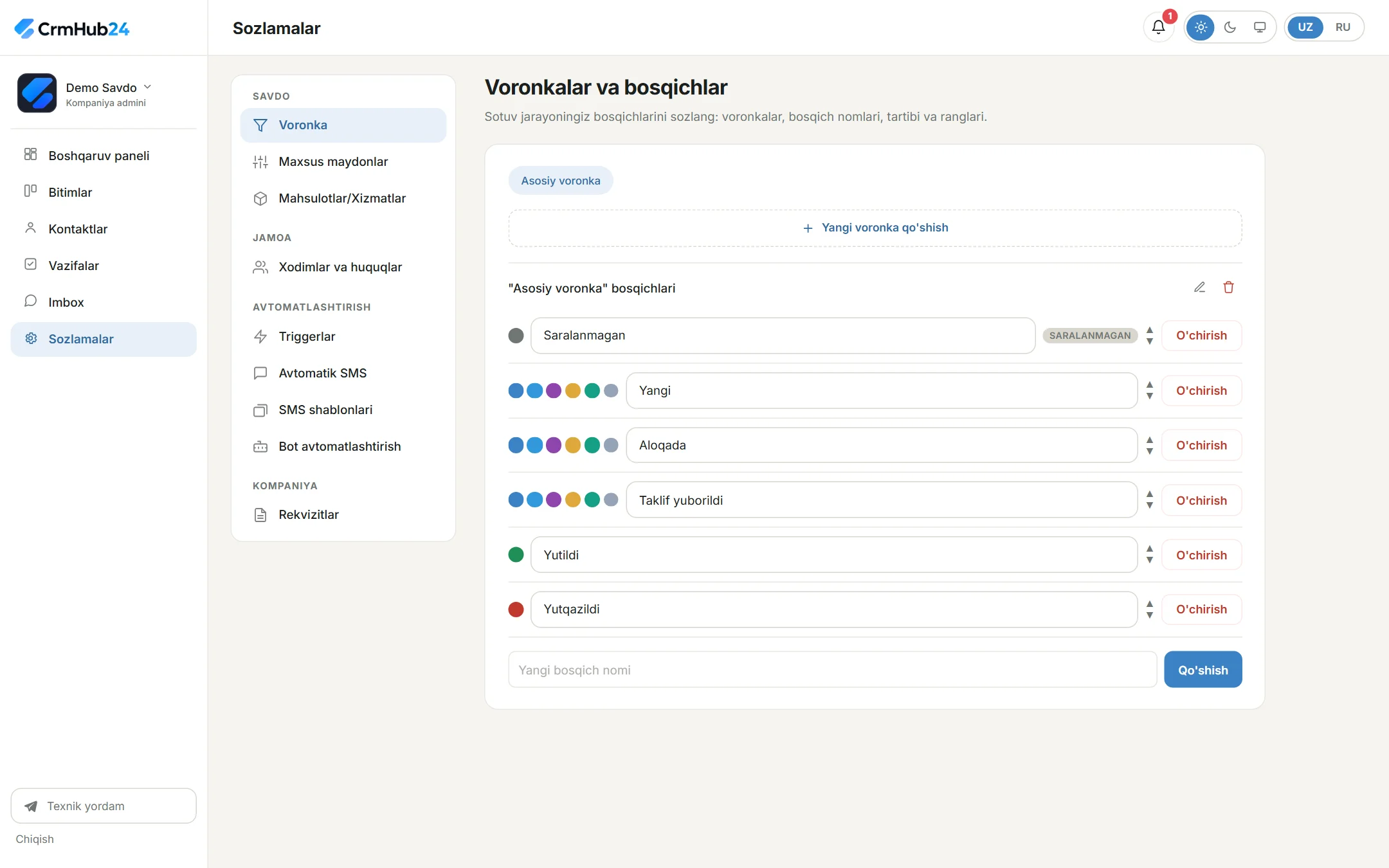Click the Rekvizitlar document icon

(x=260, y=515)
